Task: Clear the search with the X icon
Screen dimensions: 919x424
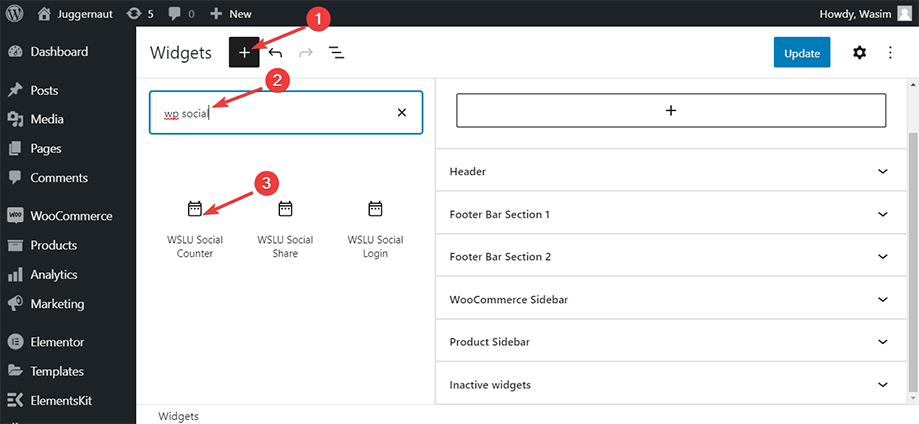Action: coord(402,113)
